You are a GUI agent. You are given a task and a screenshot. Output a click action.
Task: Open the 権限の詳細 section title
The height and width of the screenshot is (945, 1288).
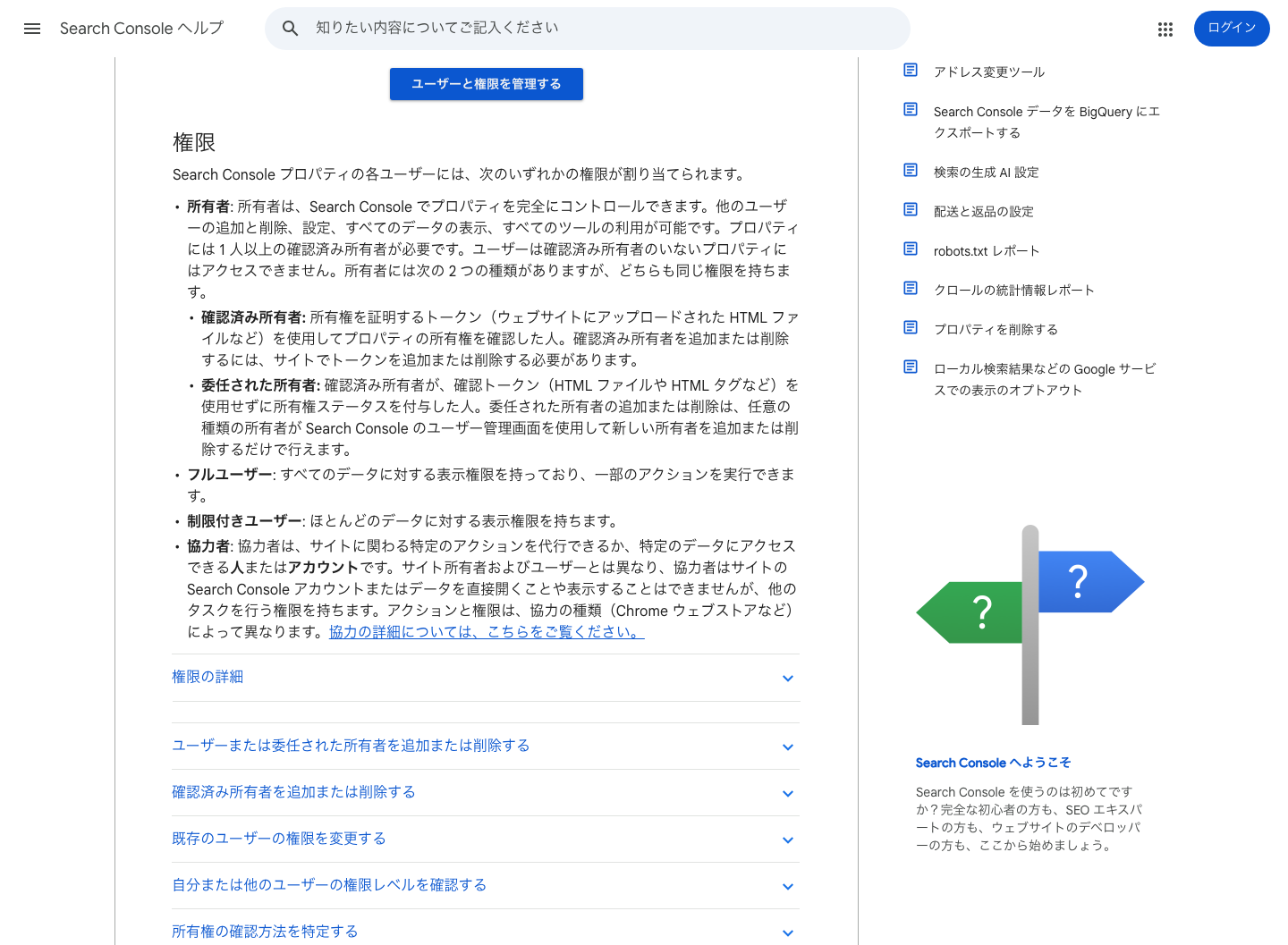coord(208,677)
